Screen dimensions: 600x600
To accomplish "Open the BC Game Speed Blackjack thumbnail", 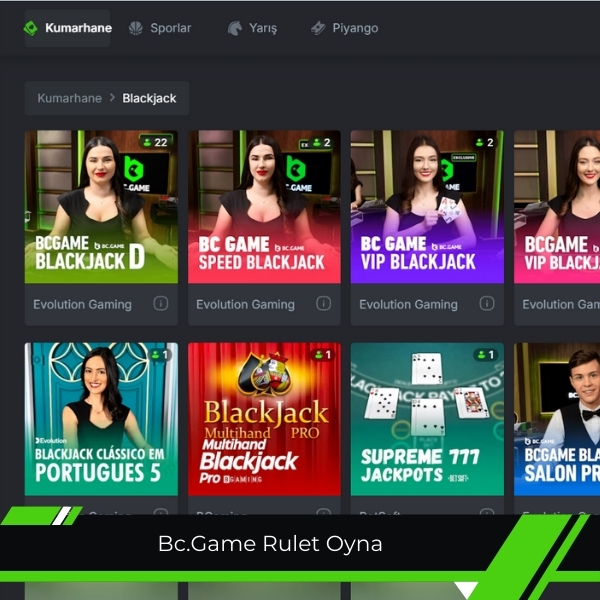I will click(264, 207).
